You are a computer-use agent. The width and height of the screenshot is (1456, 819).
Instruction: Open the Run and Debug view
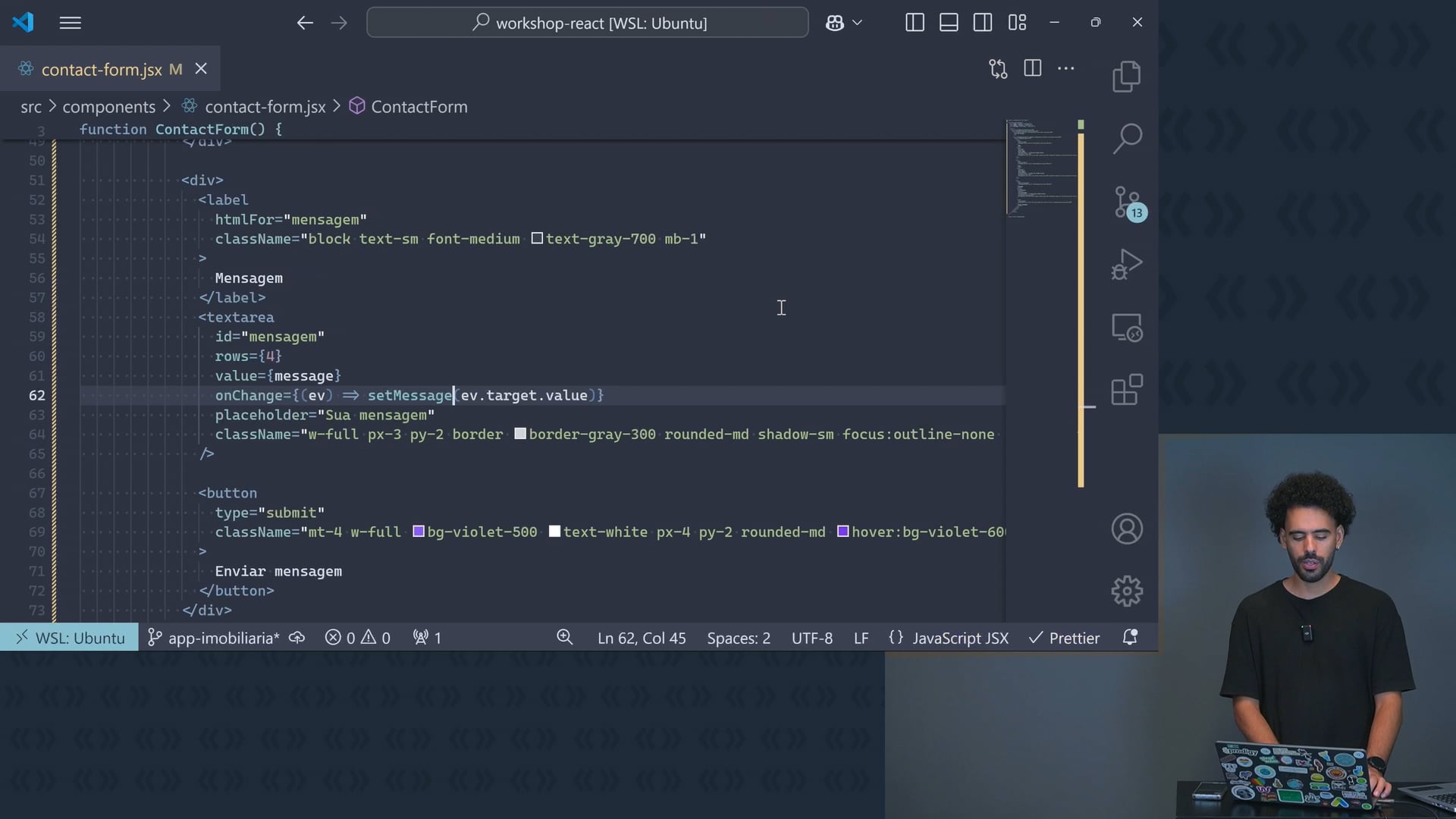(1127, 265)
